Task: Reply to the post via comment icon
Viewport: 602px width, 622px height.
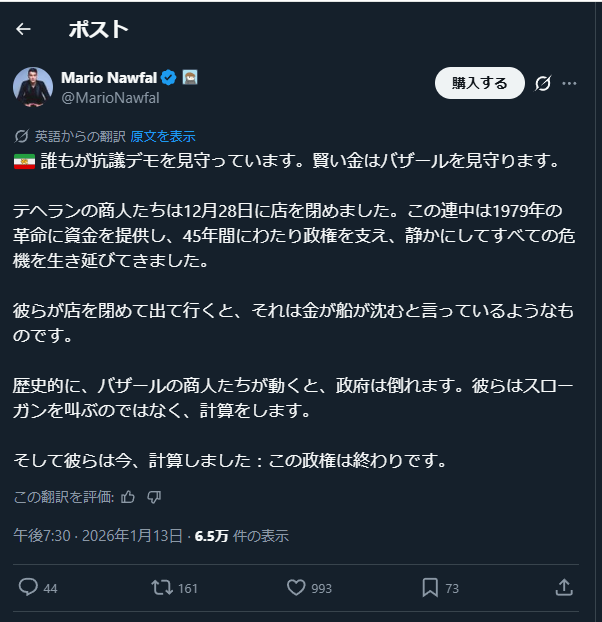Action: [28, 588]
